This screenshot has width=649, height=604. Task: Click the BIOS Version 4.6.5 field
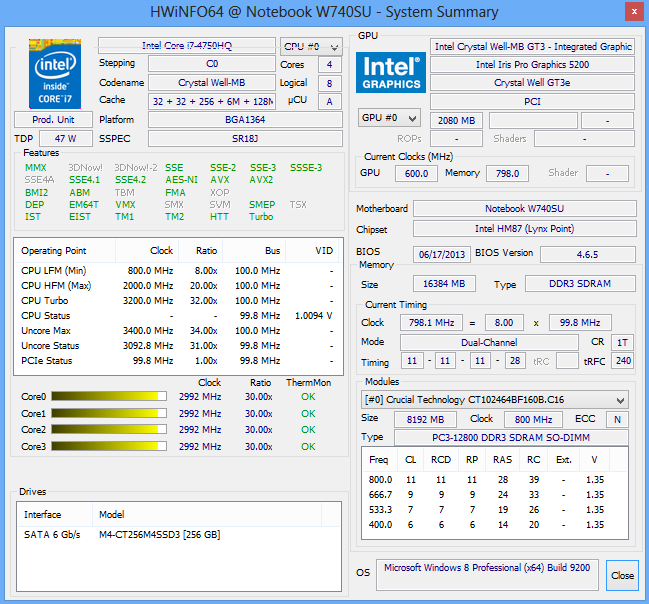coord(588,254)
